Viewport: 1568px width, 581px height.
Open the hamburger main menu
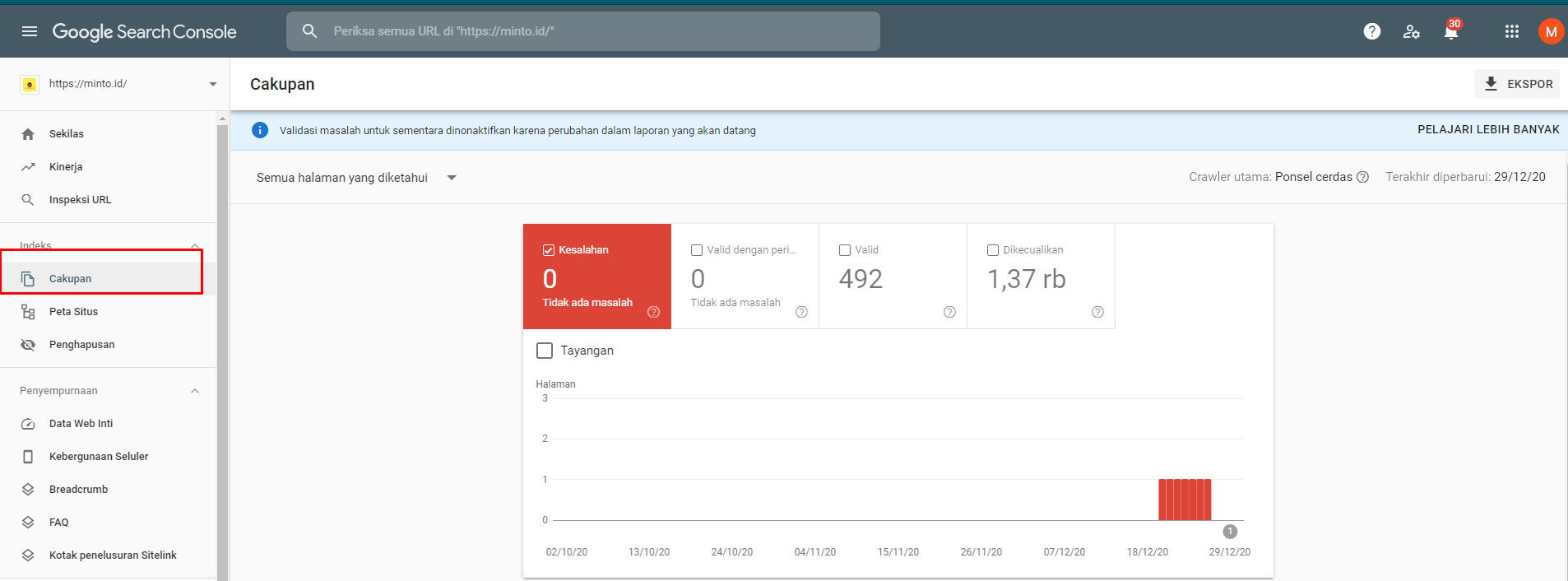pyautogui.click(x=30, y=31)
